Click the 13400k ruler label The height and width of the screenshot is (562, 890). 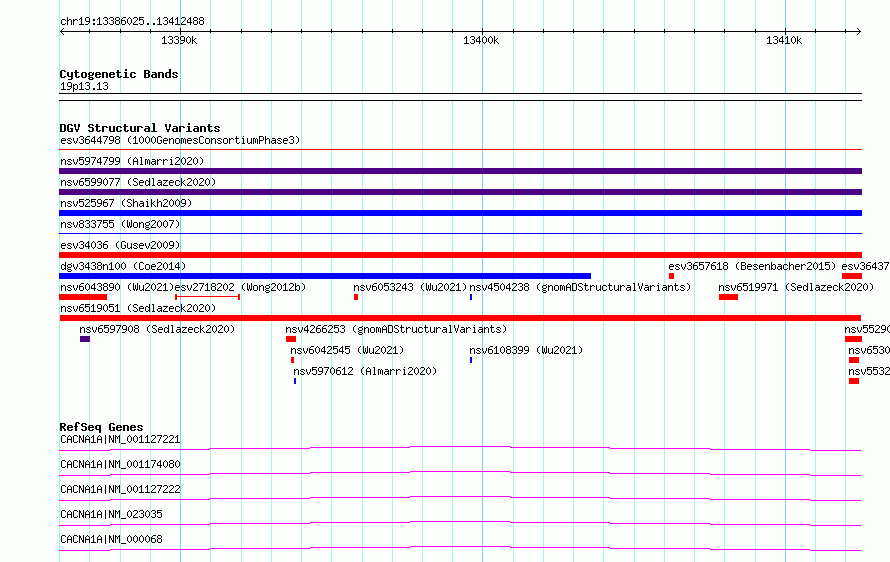click(x=481, y=40)
